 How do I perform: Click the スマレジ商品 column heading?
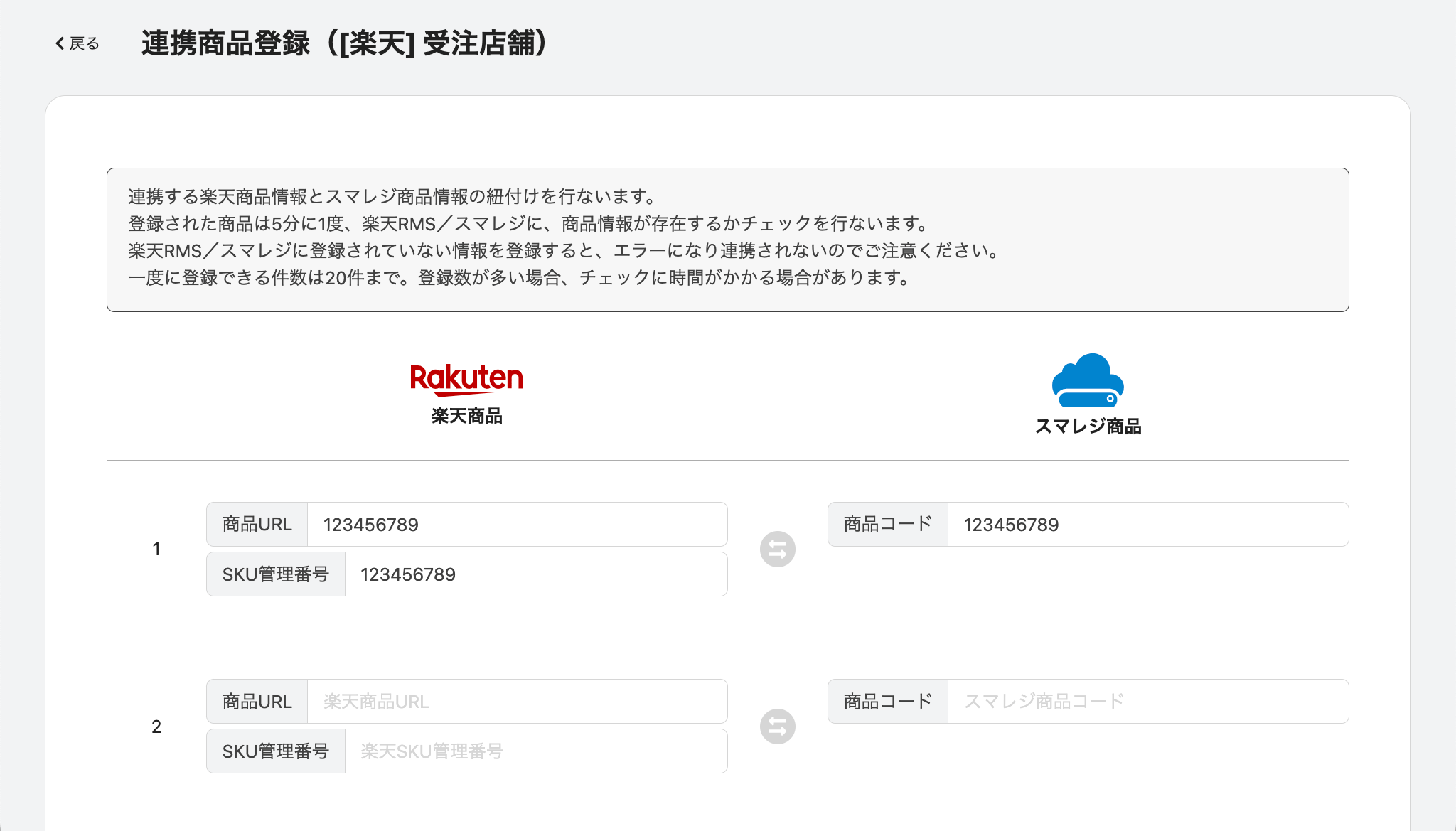[x=1088, y=427]
